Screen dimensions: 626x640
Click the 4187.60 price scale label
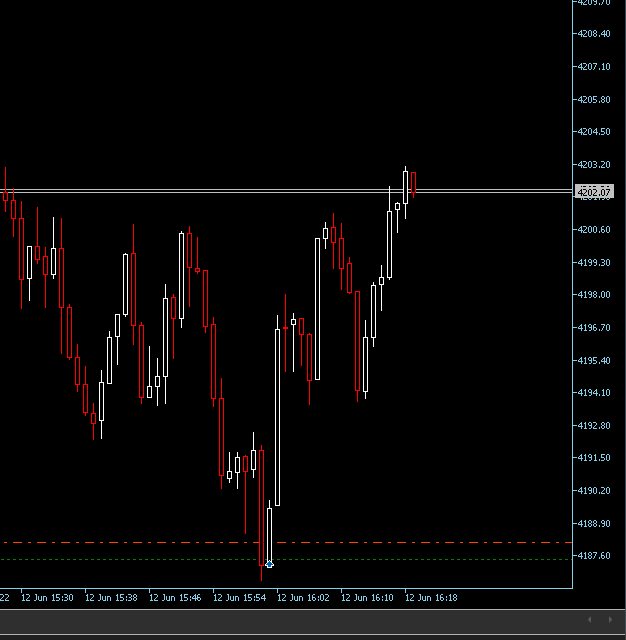pos(594,556)
